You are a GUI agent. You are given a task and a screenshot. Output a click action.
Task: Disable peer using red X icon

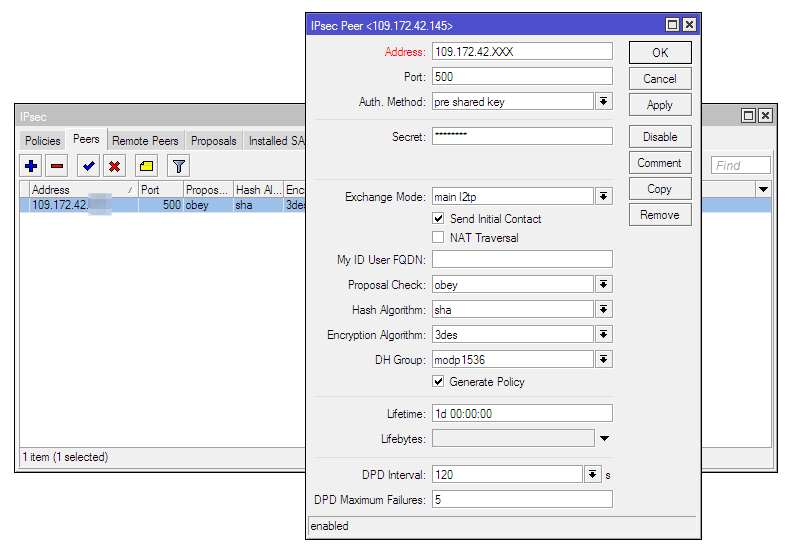(x=115, y=166)
